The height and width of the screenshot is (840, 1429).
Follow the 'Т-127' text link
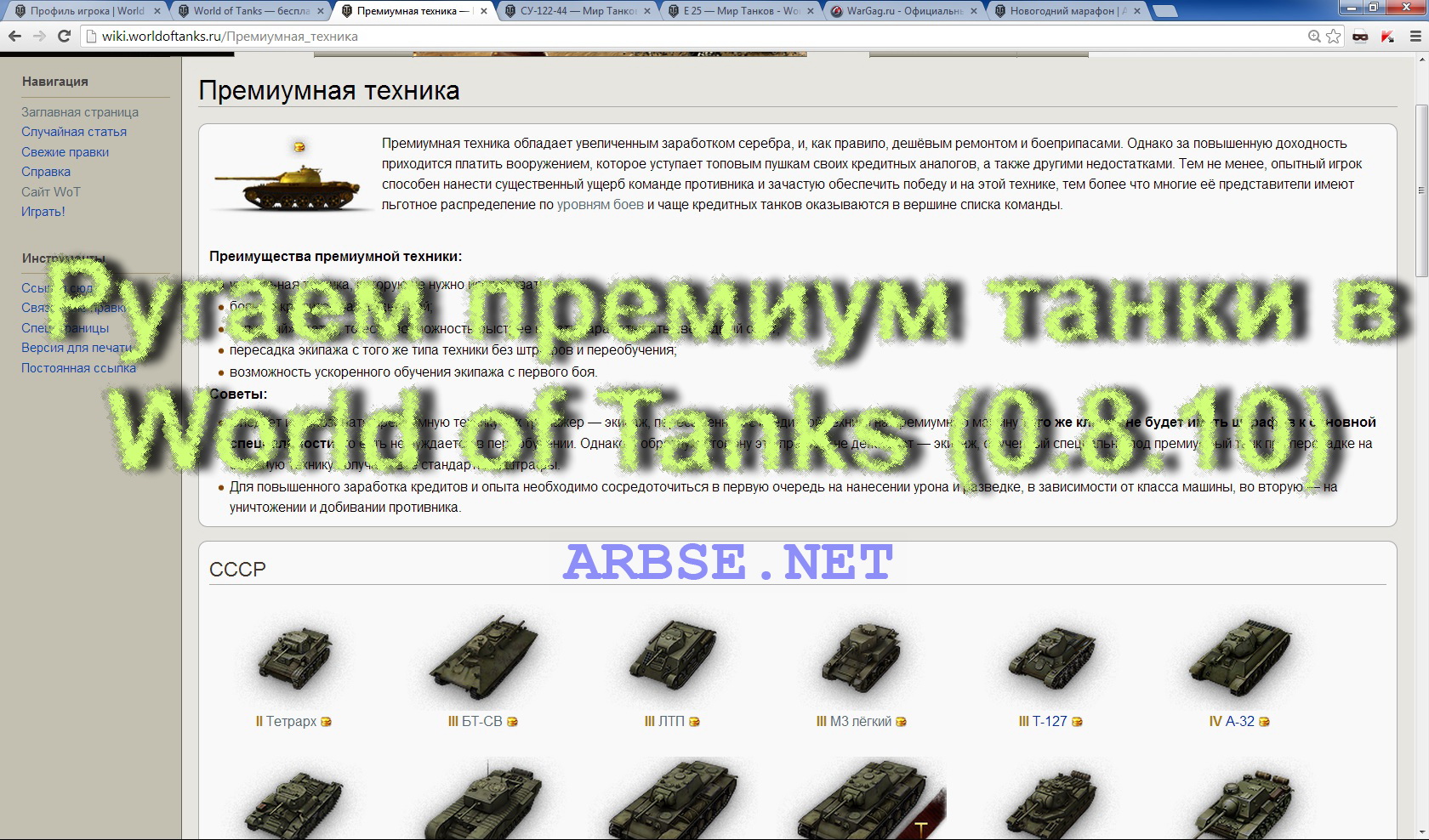click(x=1050, y=722)
